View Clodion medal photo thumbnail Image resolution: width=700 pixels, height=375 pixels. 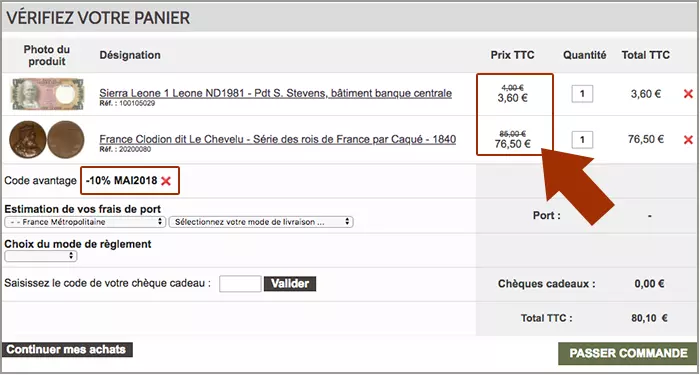click(x=47, y=140)
